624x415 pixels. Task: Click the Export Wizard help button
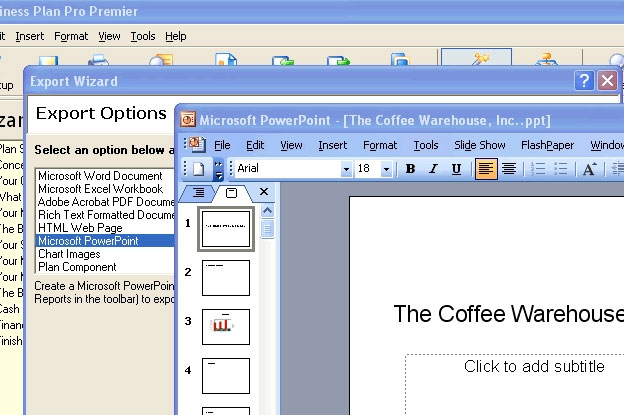tap(585, 81)
